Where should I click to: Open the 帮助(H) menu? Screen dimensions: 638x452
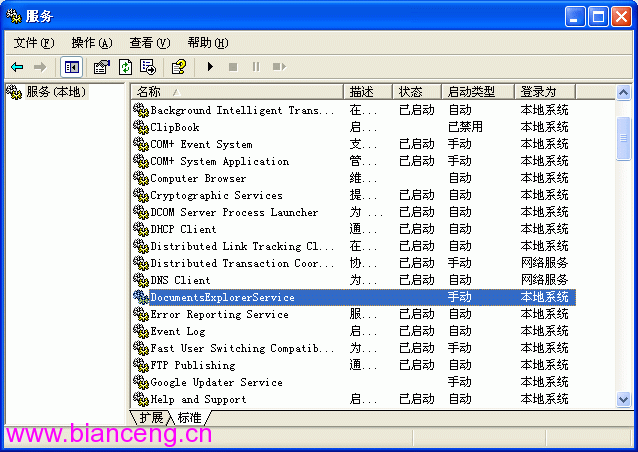[x=208, y=43]
